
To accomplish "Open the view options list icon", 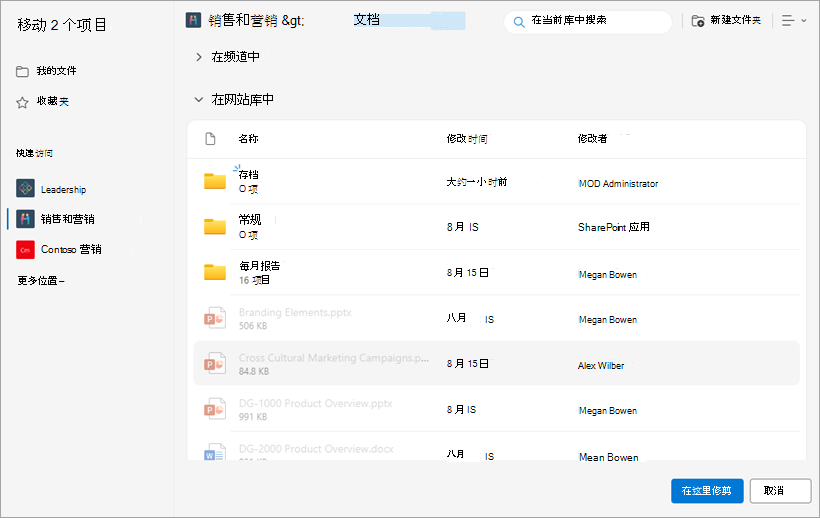I will point(788,21).
